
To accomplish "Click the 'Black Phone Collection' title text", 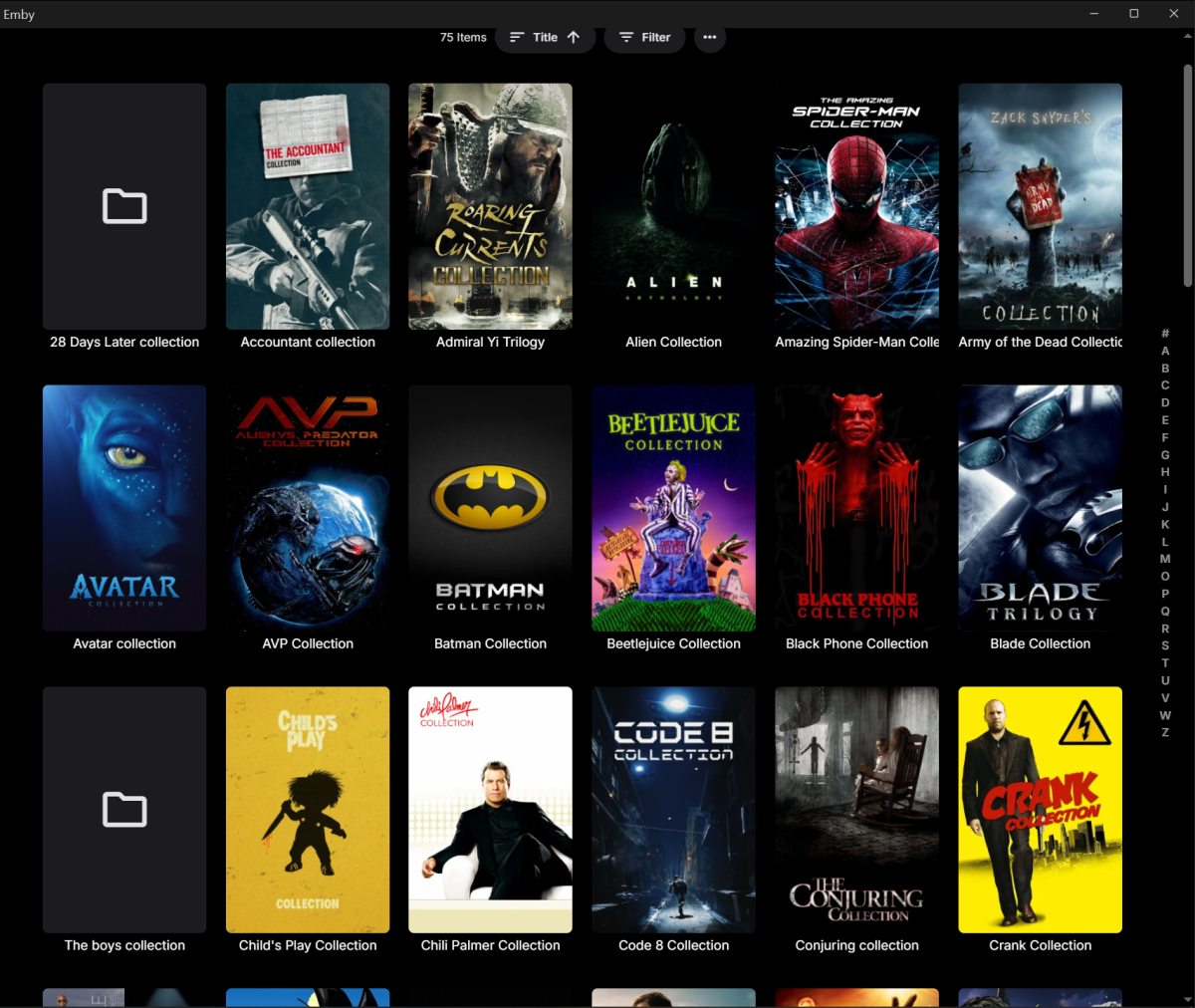I will 856,643.
